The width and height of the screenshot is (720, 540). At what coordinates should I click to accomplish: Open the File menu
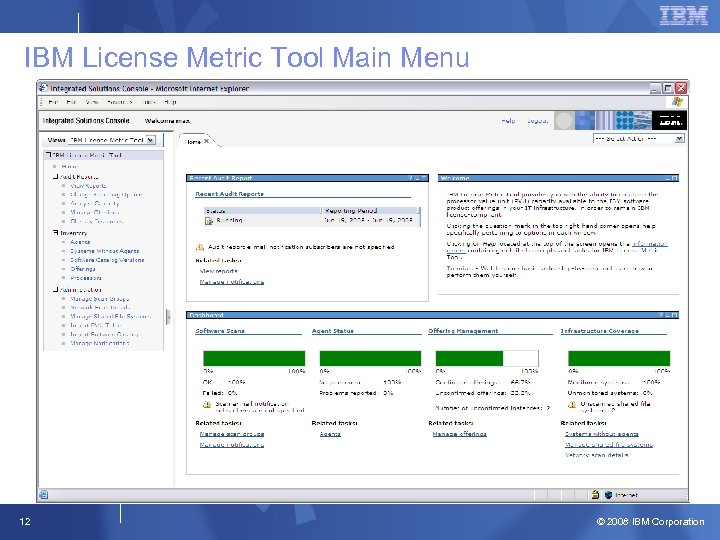pyautogui.click(x=53, y=102)
